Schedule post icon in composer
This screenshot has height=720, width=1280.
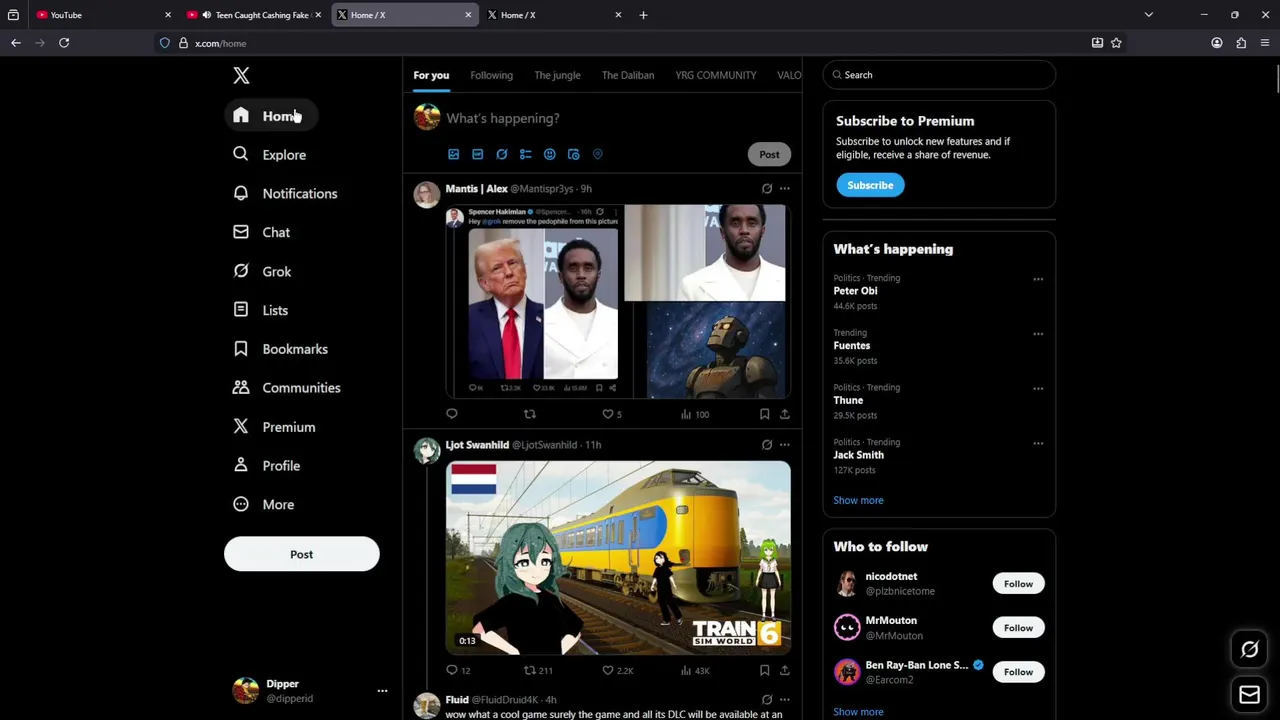tap(573, 154)
